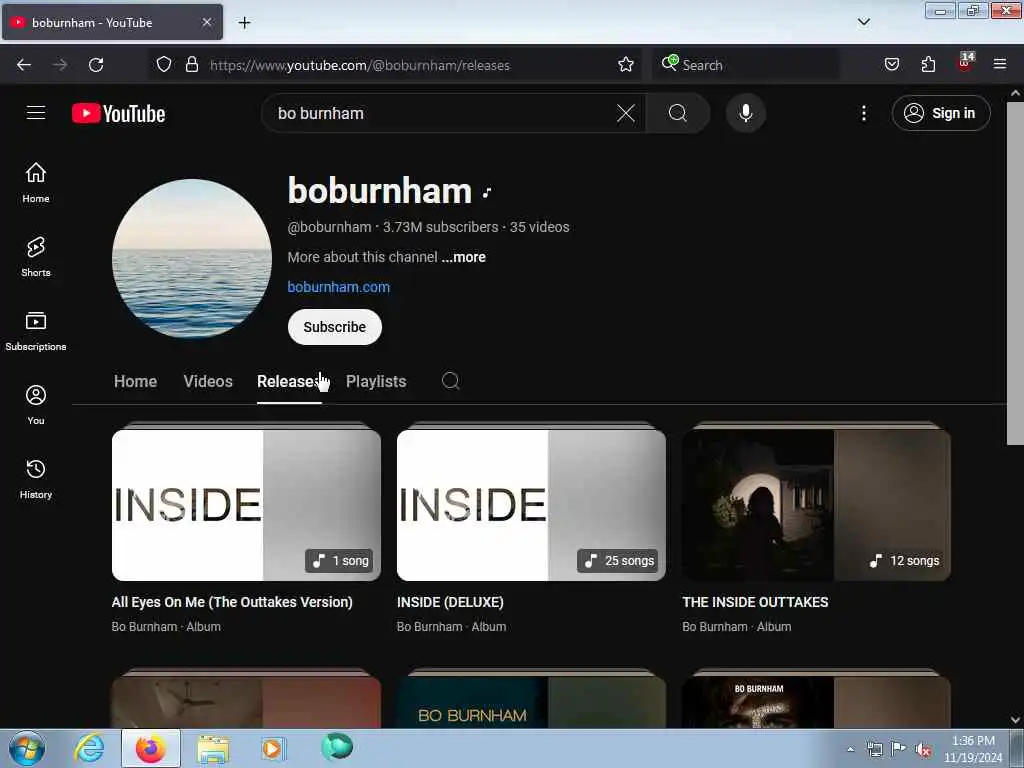The image size is (1024, 768).
Task: Launch Internet Explorer from taskbar
Action: 89,748
